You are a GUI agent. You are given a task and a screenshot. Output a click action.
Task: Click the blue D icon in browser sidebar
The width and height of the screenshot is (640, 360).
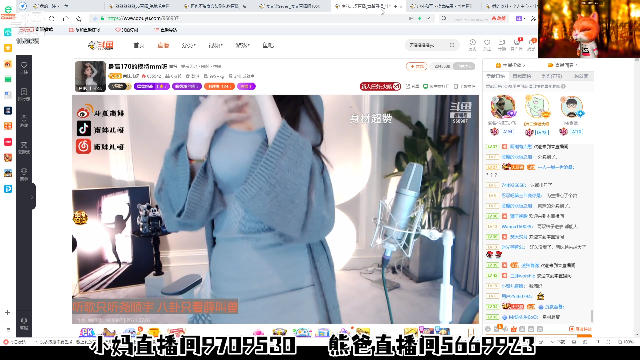[8, 189]
